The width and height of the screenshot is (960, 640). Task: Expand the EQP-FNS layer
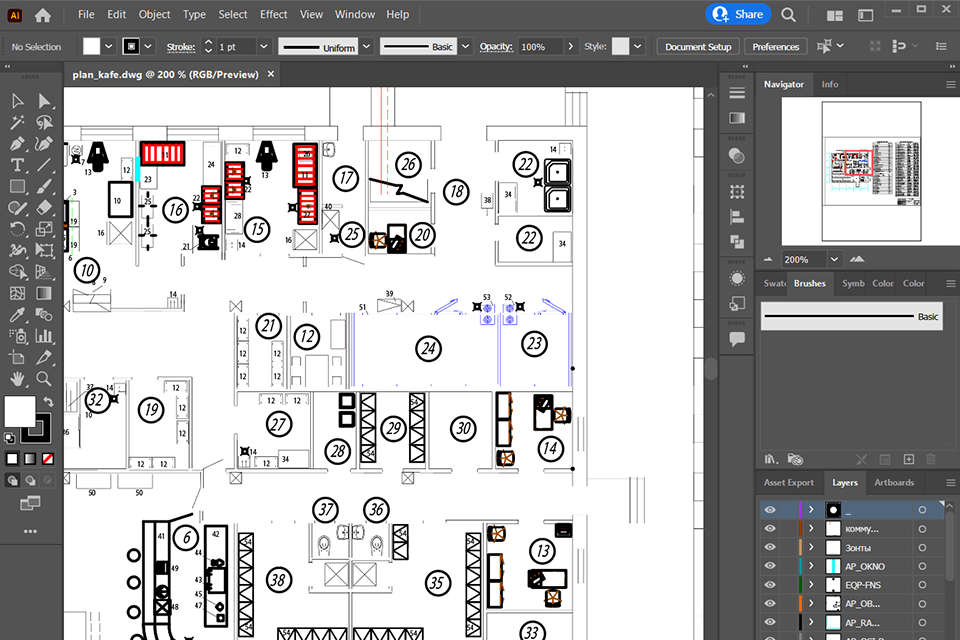click(811, 585)
